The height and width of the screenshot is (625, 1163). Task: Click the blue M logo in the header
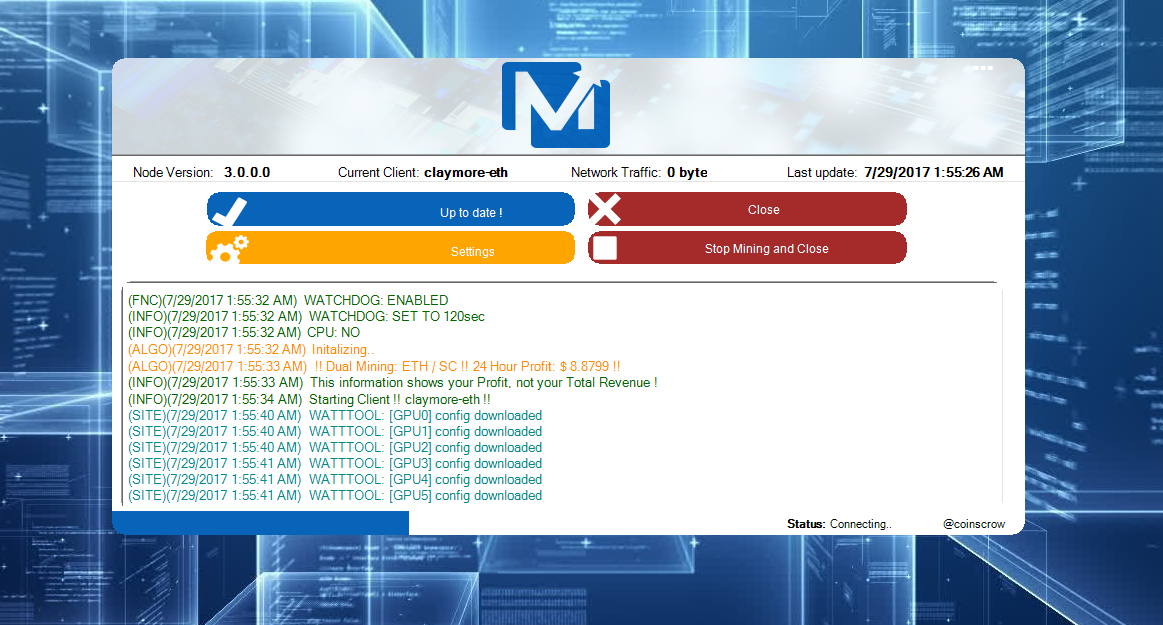click(x=556, y=105)
